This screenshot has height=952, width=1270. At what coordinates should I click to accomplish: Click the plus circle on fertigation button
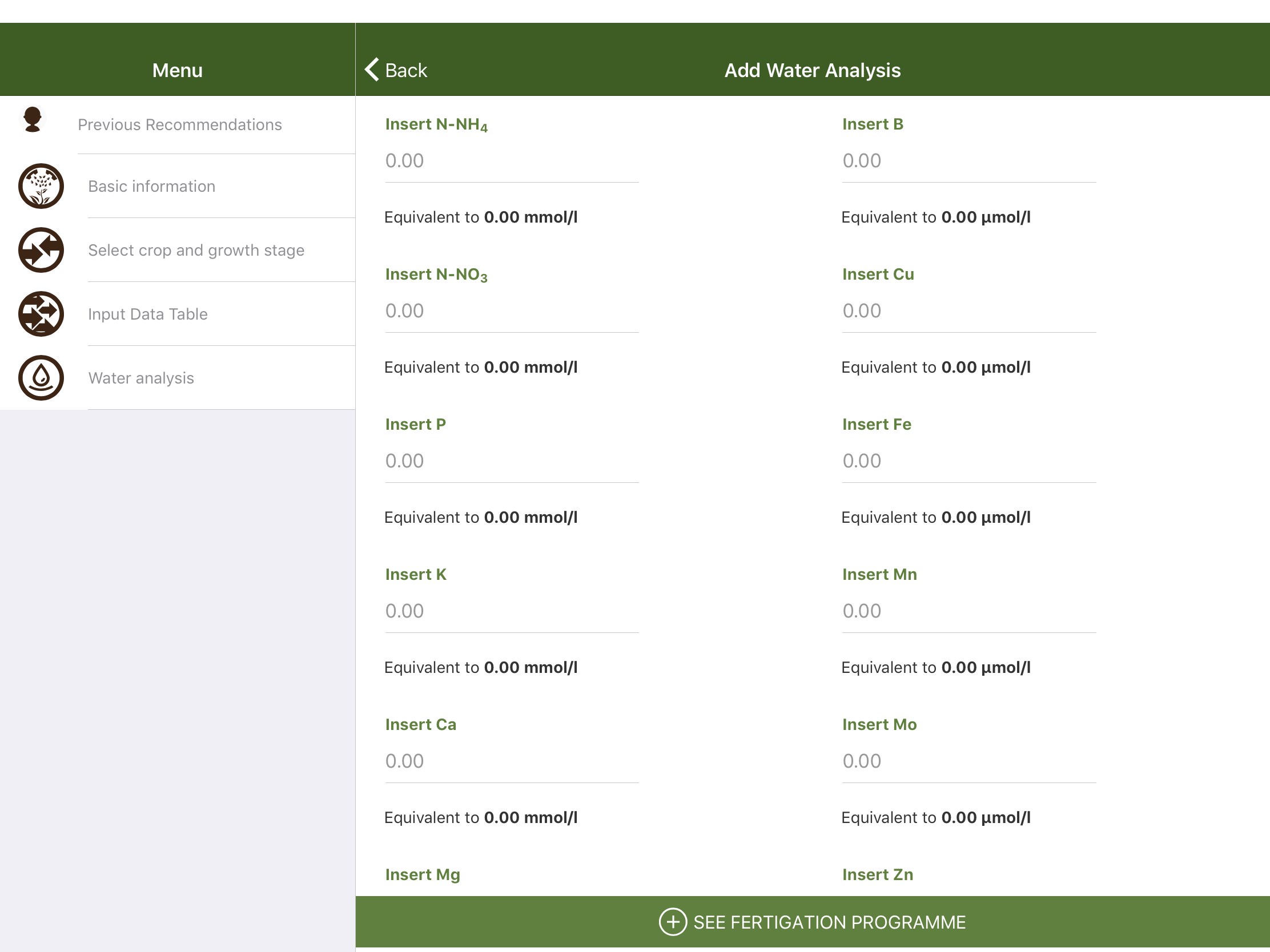click(672, 922)
